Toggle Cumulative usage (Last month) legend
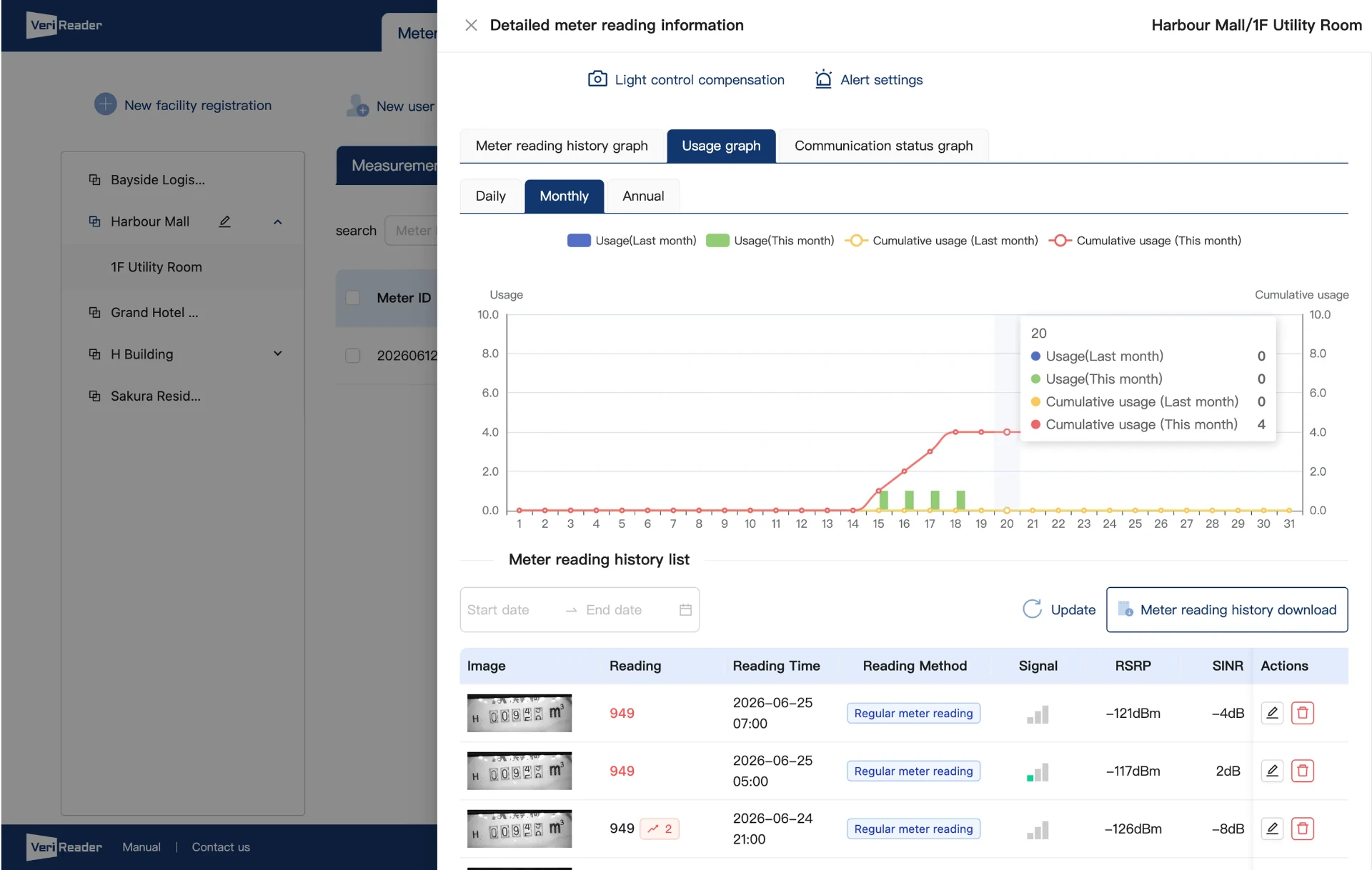 [941, 241]
